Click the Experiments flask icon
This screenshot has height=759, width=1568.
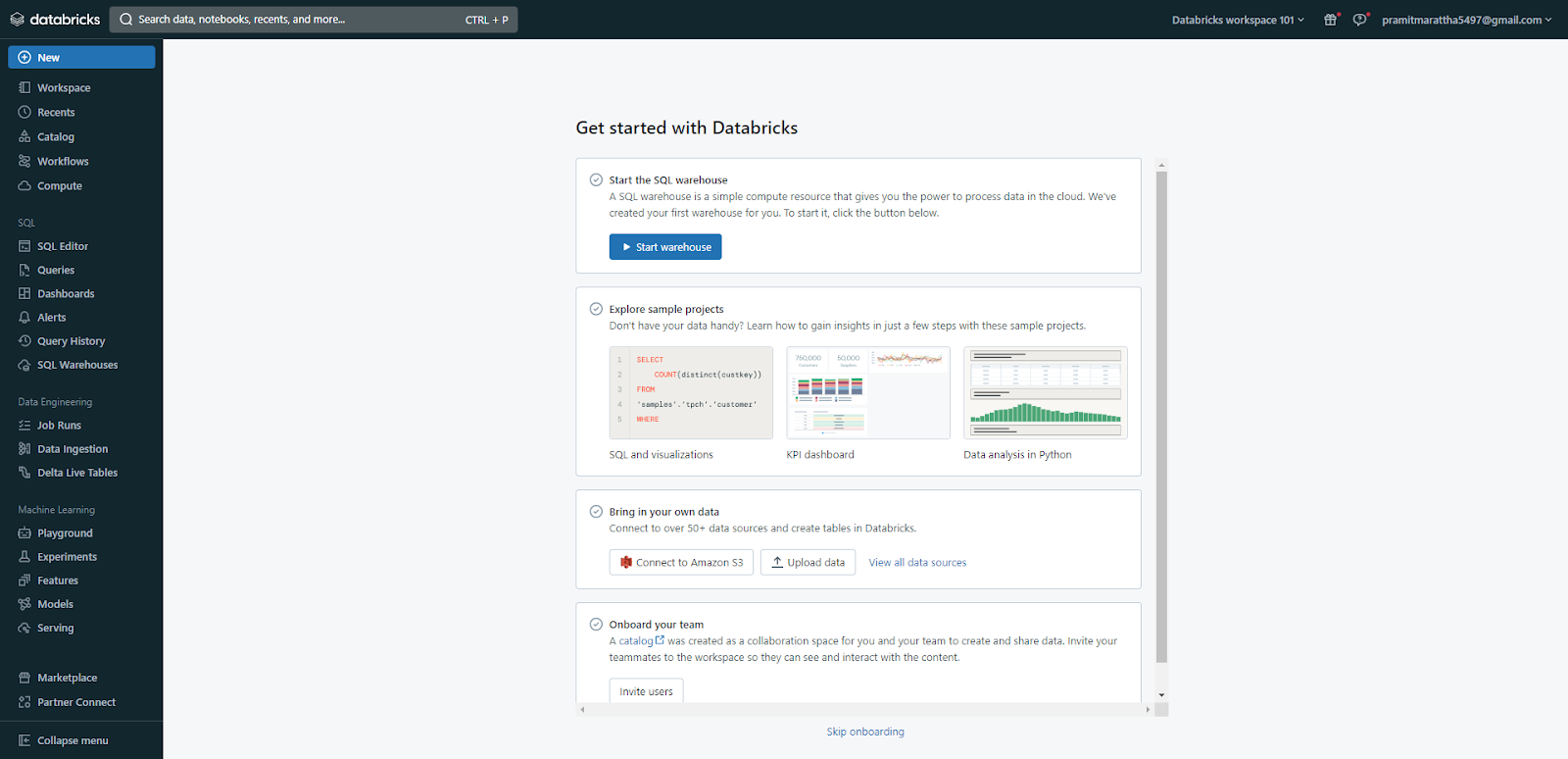[24, 556]
